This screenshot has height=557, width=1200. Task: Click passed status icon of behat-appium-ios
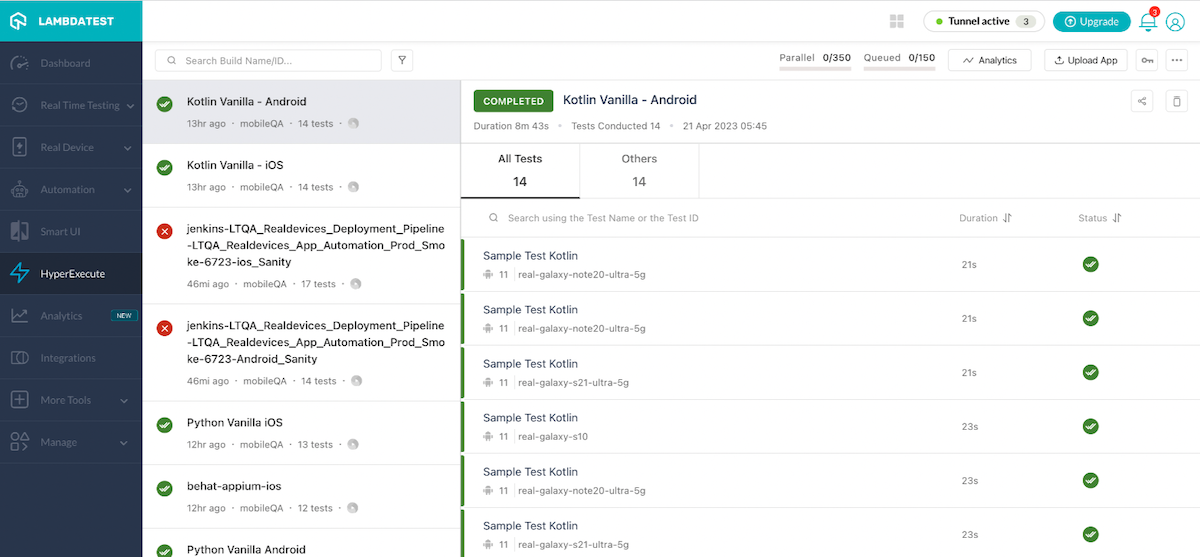165,489
